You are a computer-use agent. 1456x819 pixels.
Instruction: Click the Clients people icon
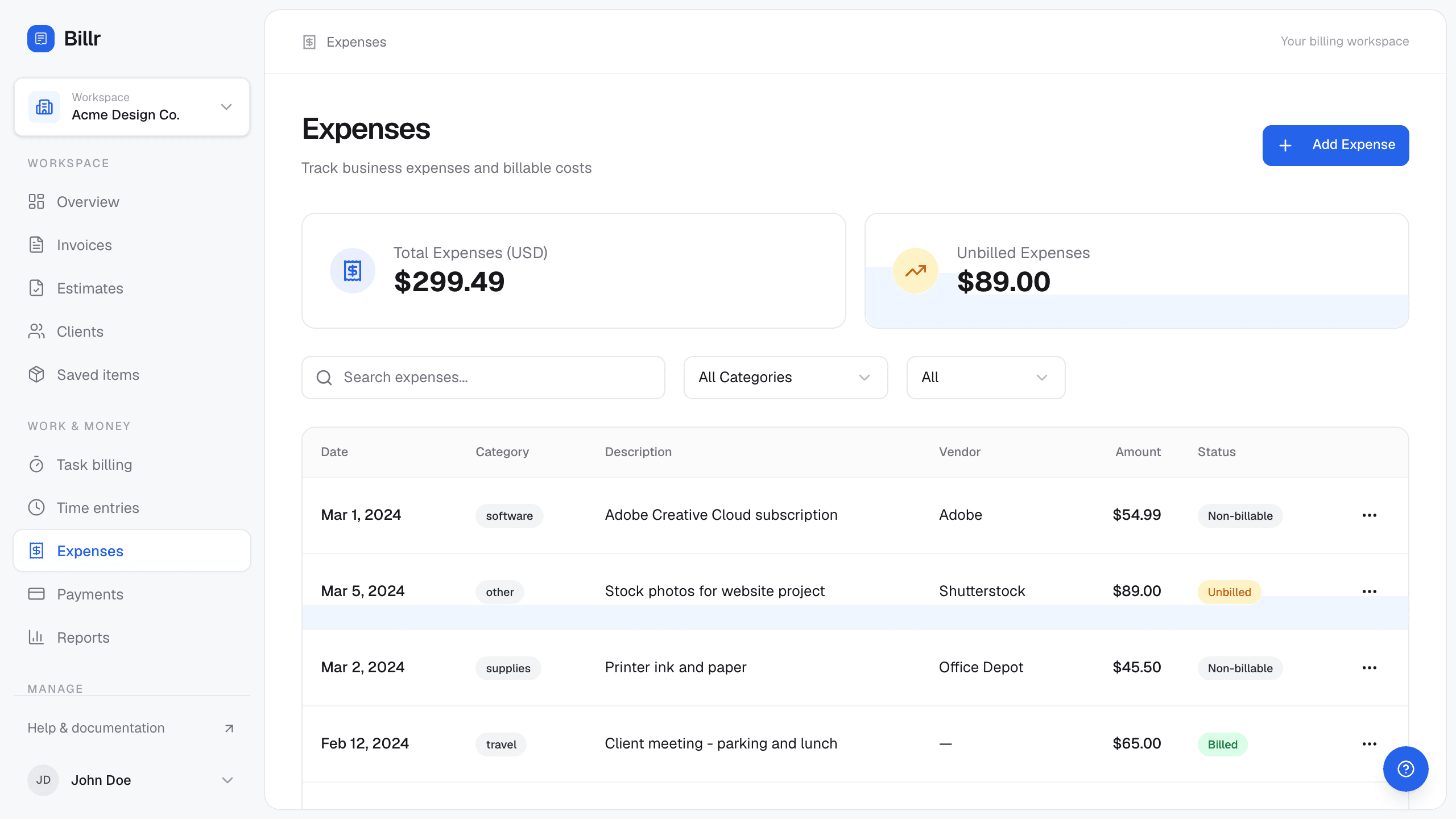click(x=36, y=331)
